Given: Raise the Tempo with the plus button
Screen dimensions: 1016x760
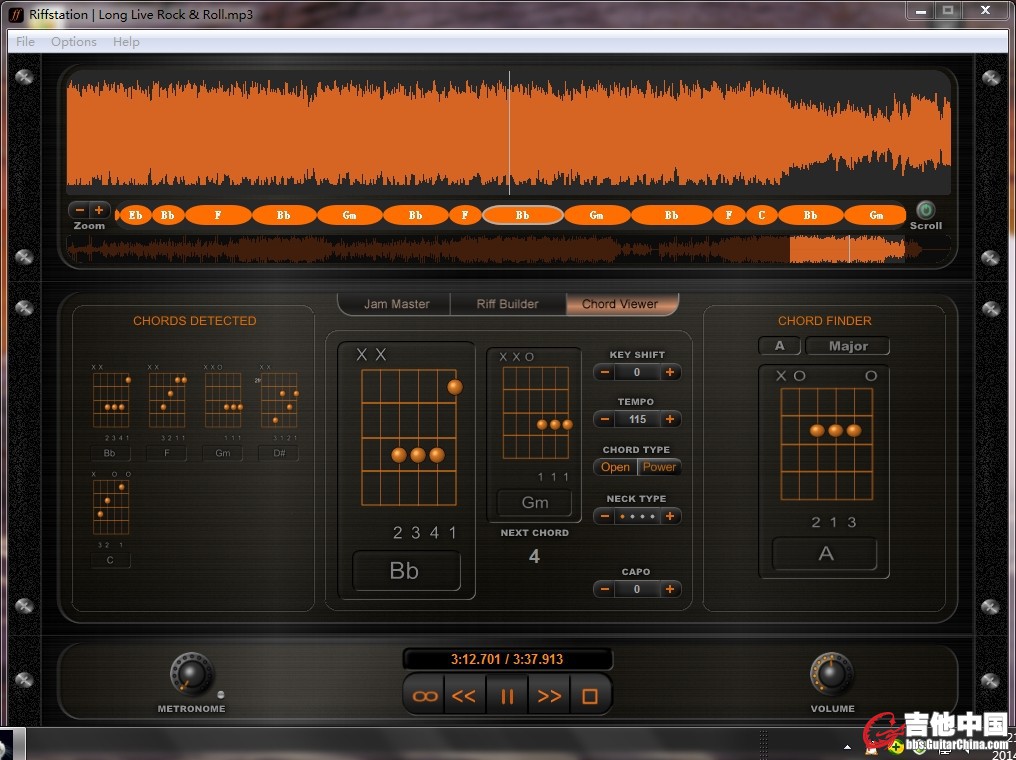Looking at the screenshot, I should (670, 419).
